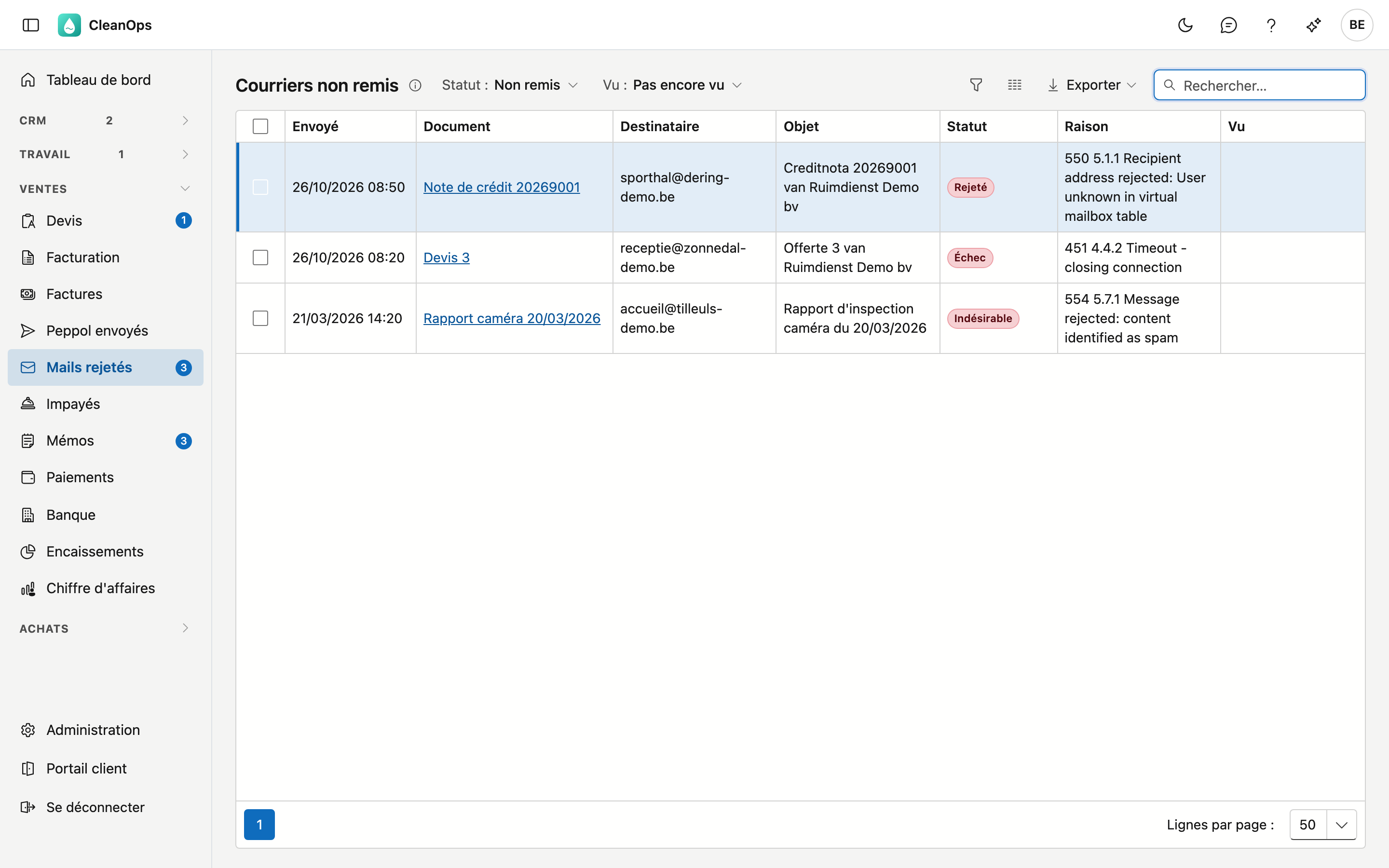Open Impayés in the sidebar
This screenshot has width=1389, height=868.
coord(106,404)
